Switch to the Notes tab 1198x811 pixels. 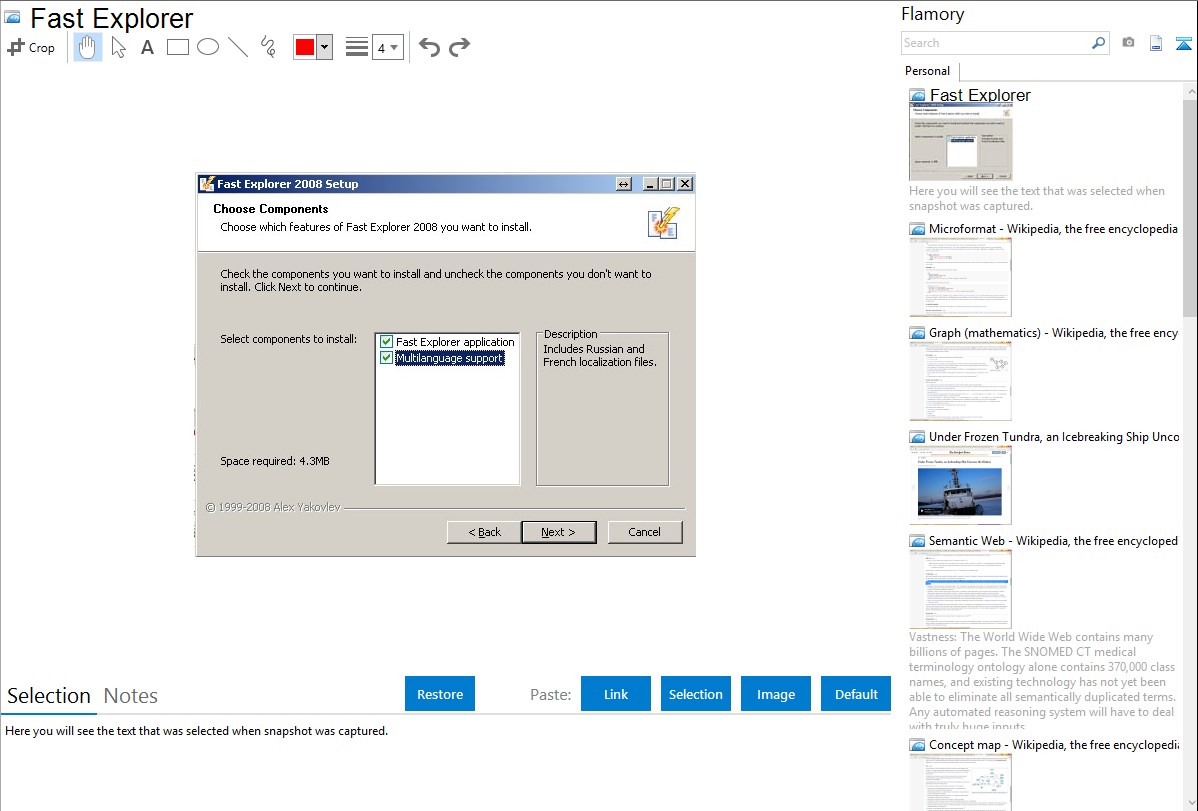131,696
